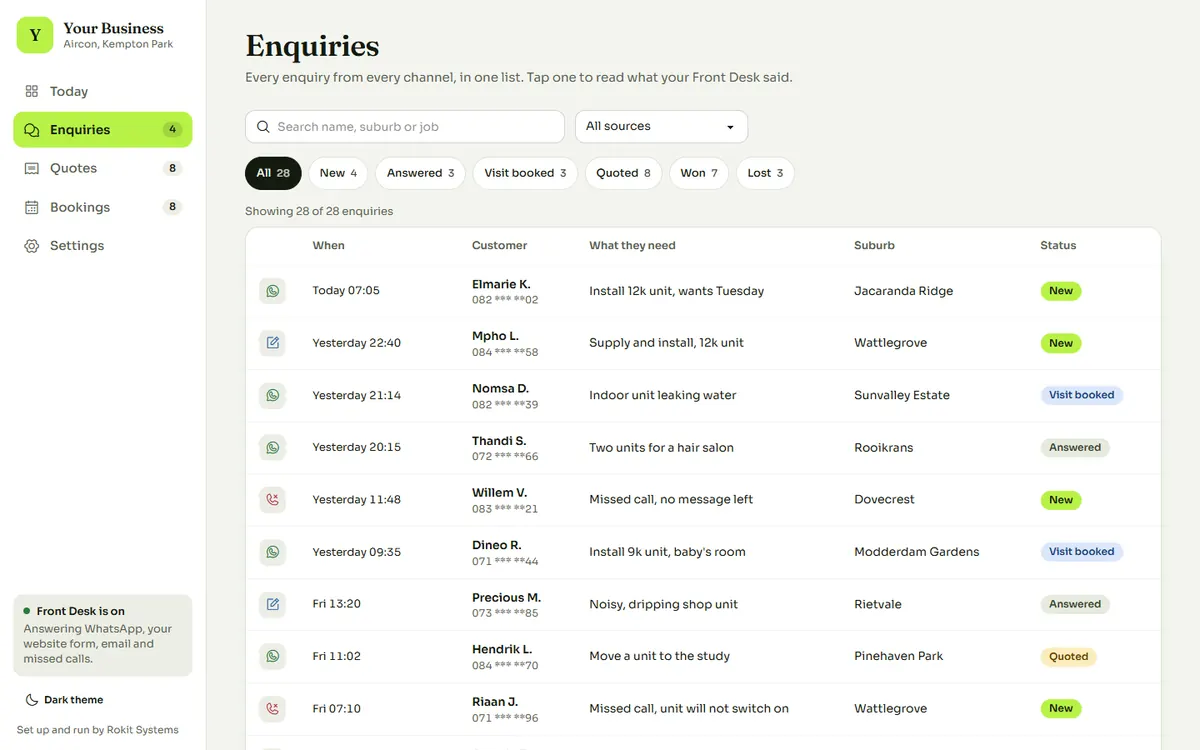Click New status badge for Mpho L.
Viewport: 1200px width, 750px height.
click(x=1061, y=343)
